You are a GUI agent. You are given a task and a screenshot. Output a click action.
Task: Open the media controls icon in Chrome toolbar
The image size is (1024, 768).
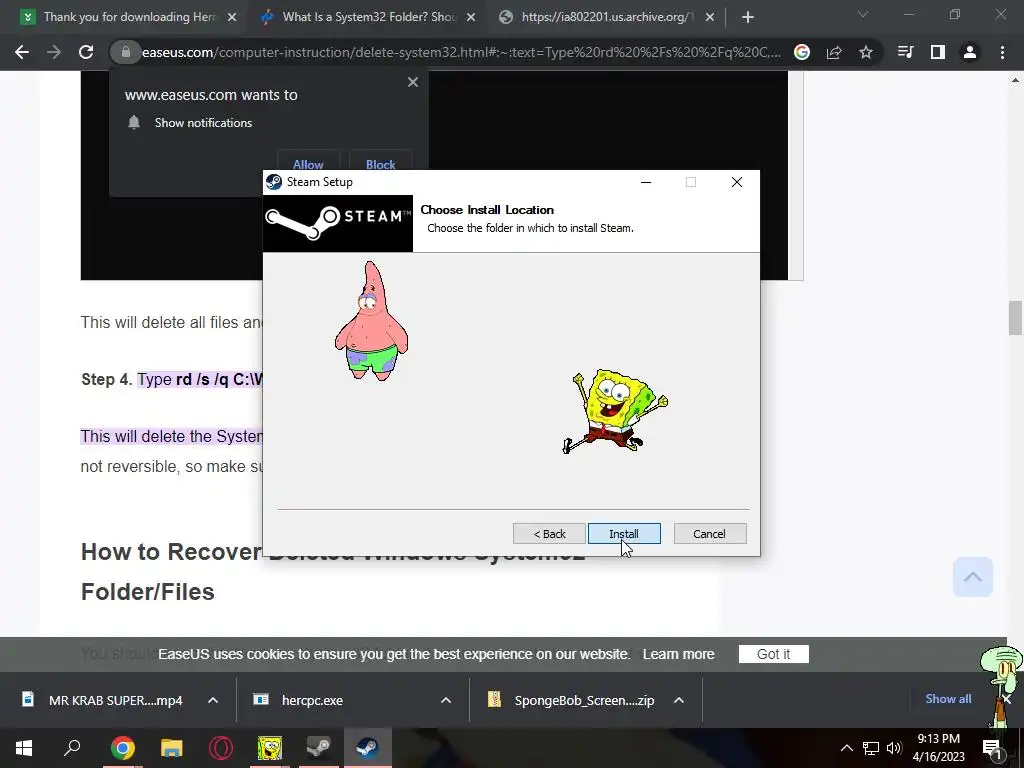click(x=906, y=52)
